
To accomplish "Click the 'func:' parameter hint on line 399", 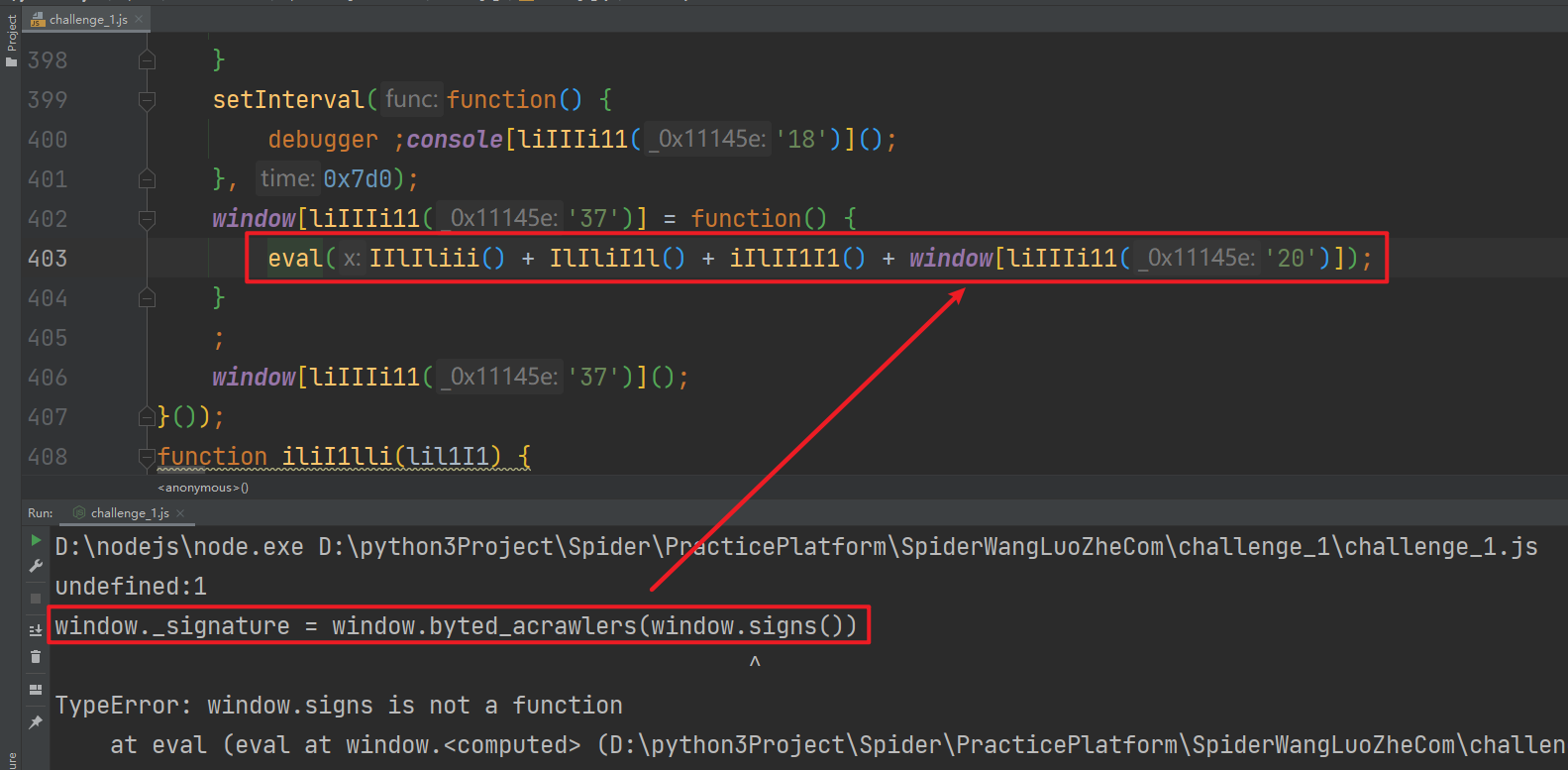I will [x=411, y=99].
